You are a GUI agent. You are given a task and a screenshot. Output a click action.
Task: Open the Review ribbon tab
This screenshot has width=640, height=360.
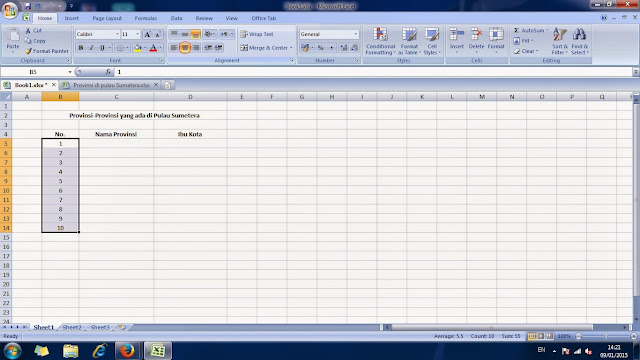[x=204, y=18]
